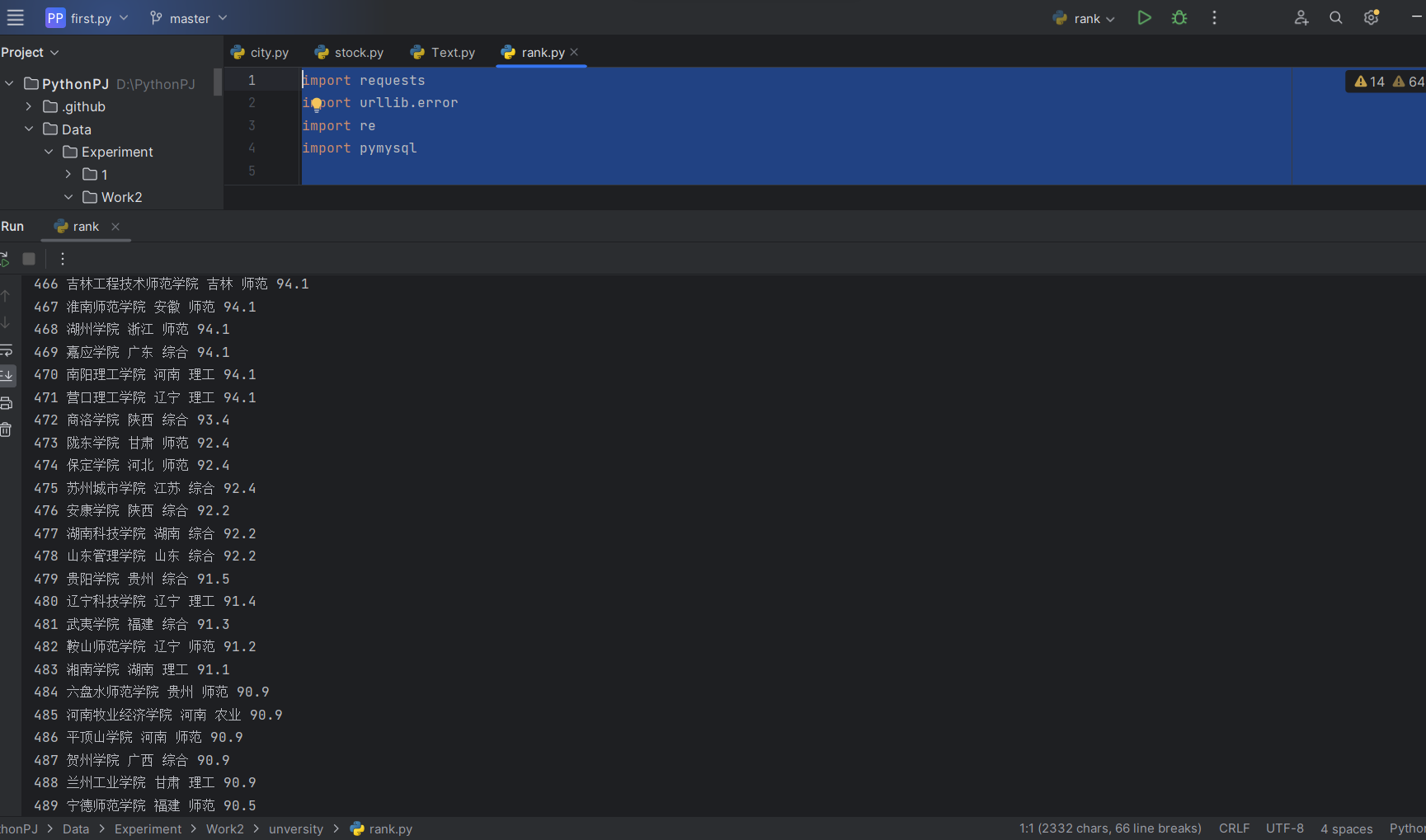
Task: Change the UTF-8 file encoding
Action: click(1285, 828)
